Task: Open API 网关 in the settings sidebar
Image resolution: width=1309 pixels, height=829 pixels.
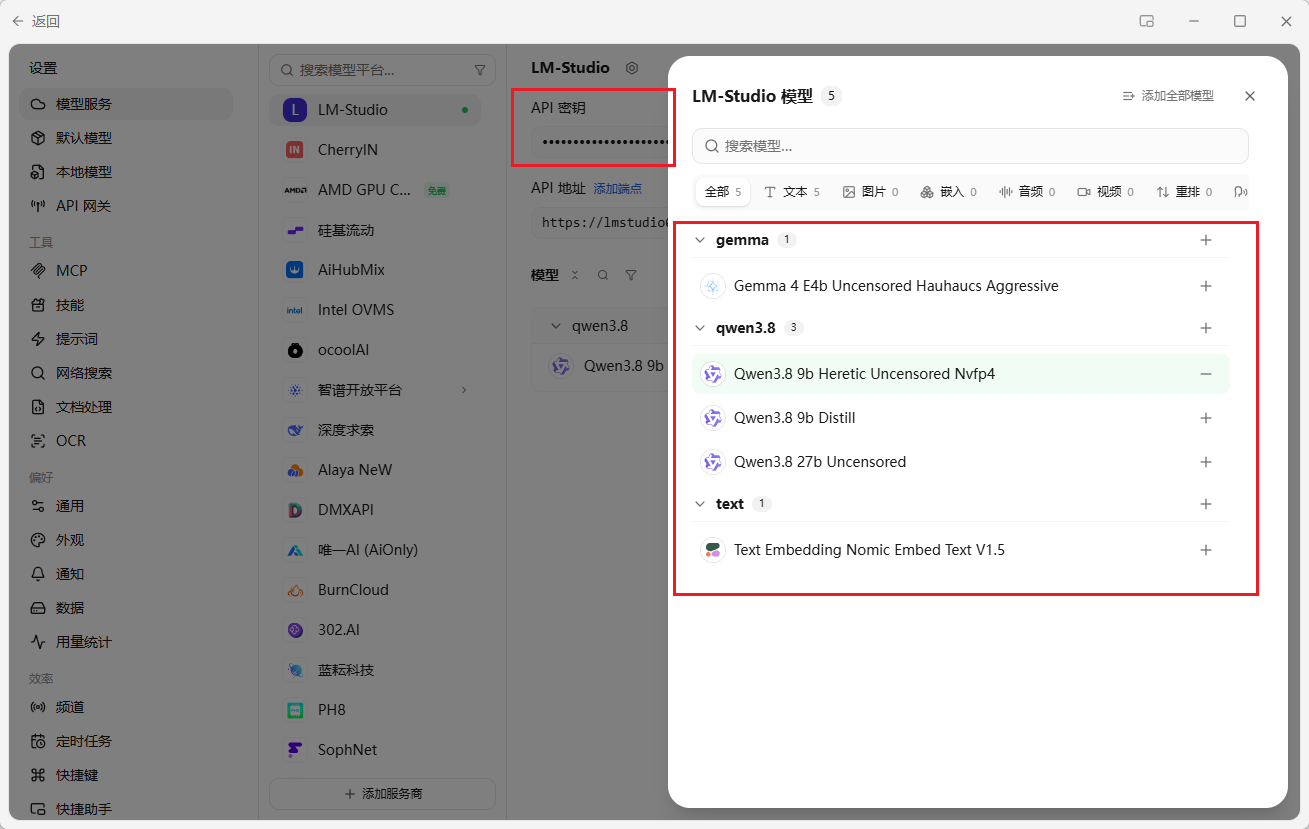Action: pyautogui.click(x=125, y=206)
